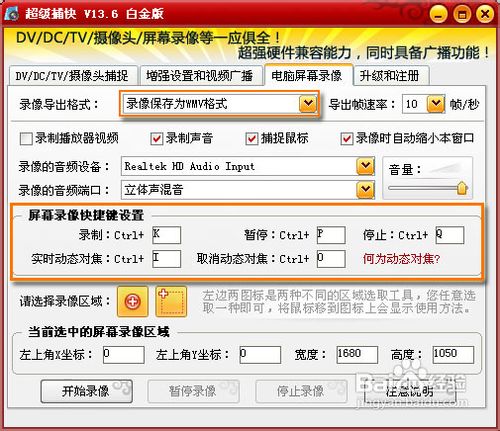Click 注意说明 button
This screenshot has height=431, width=500.
click(x=410, y=391)
